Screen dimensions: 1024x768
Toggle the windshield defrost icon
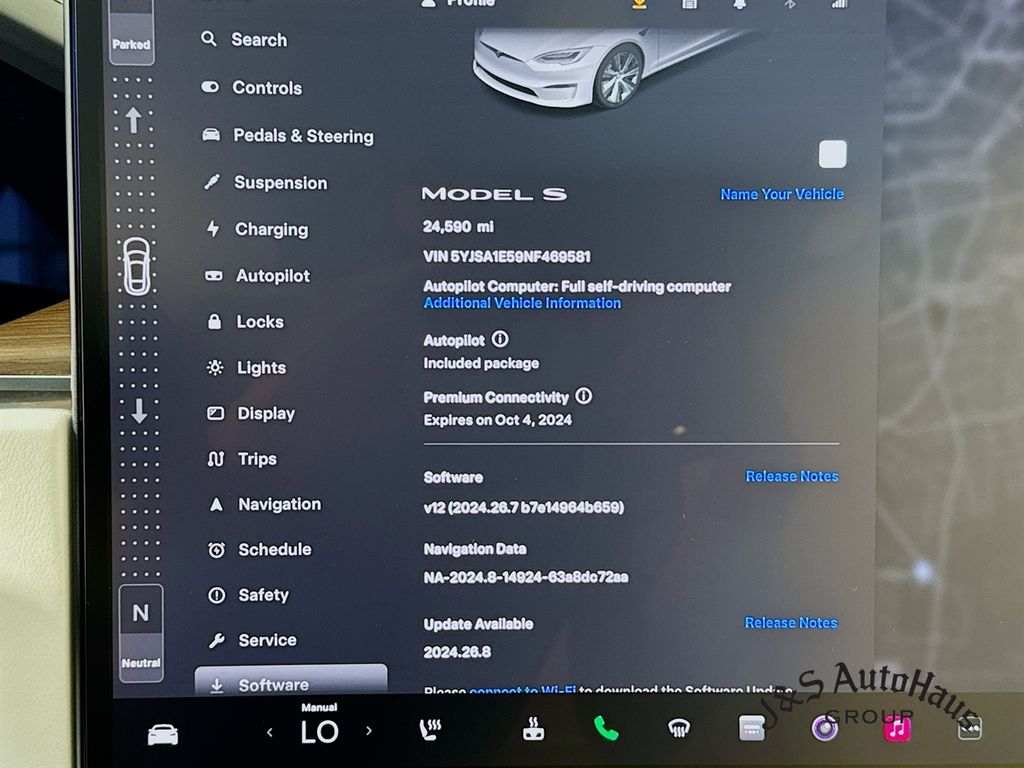tap(680, 730)
